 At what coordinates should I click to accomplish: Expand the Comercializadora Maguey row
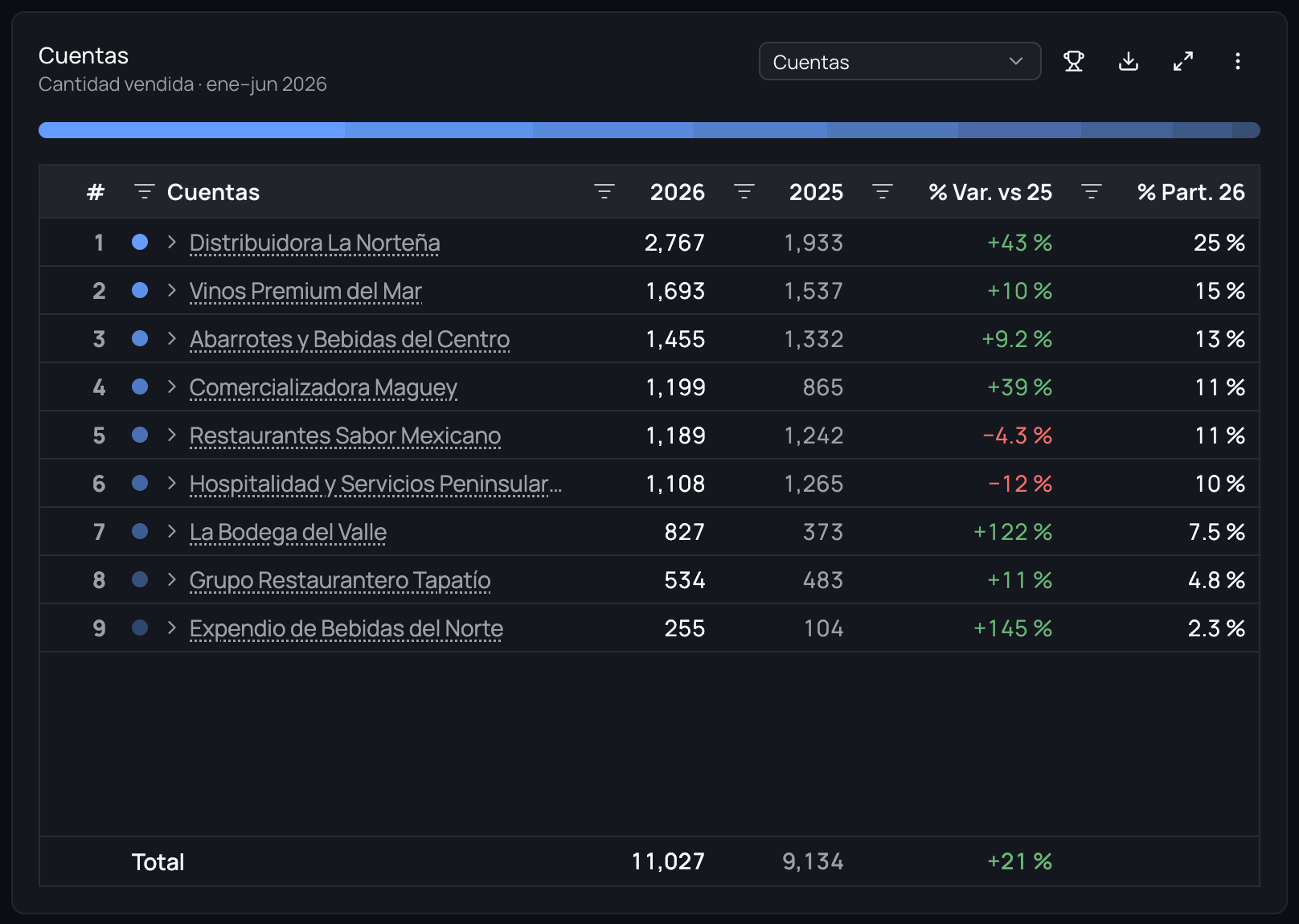tap(171, 386)
